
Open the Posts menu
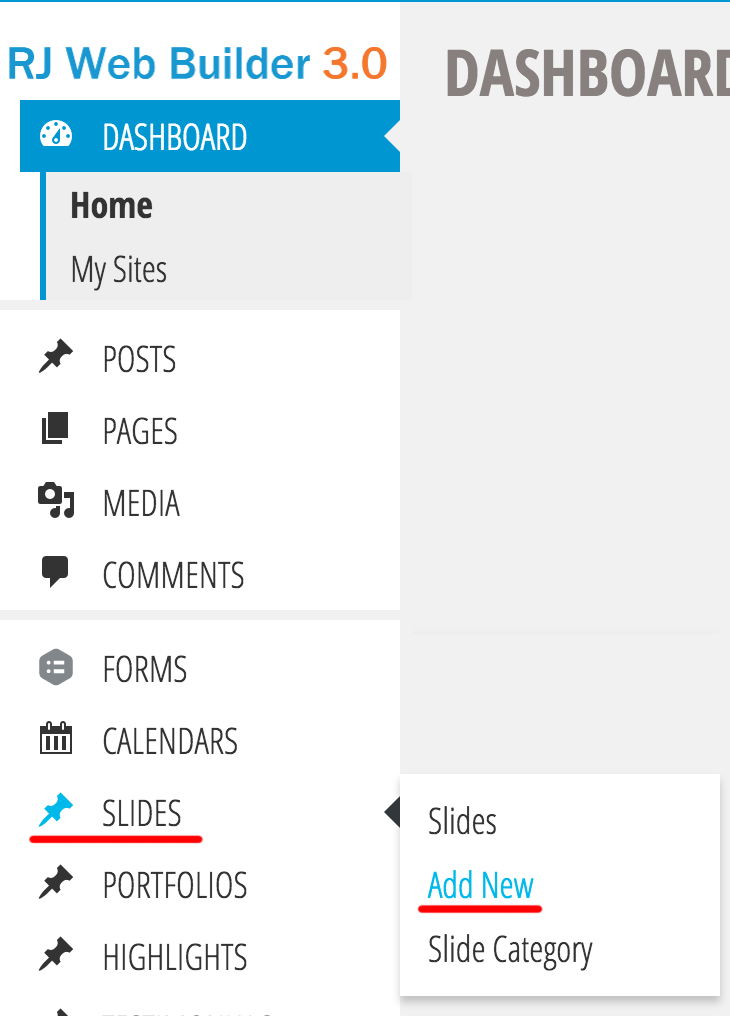pos(139,359)
